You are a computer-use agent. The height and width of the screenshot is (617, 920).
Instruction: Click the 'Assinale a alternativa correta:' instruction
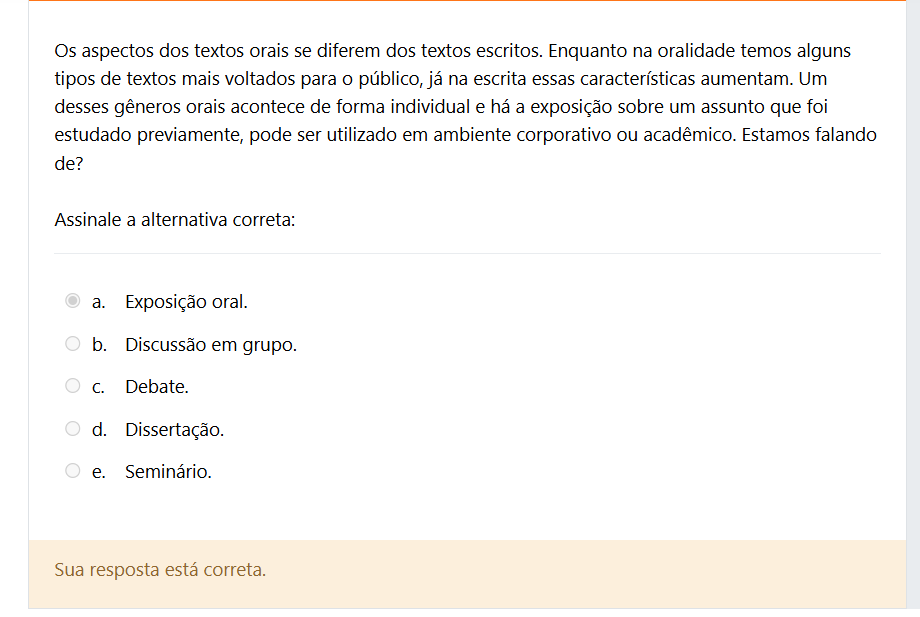pyautogui.click(x=175, y=220)
